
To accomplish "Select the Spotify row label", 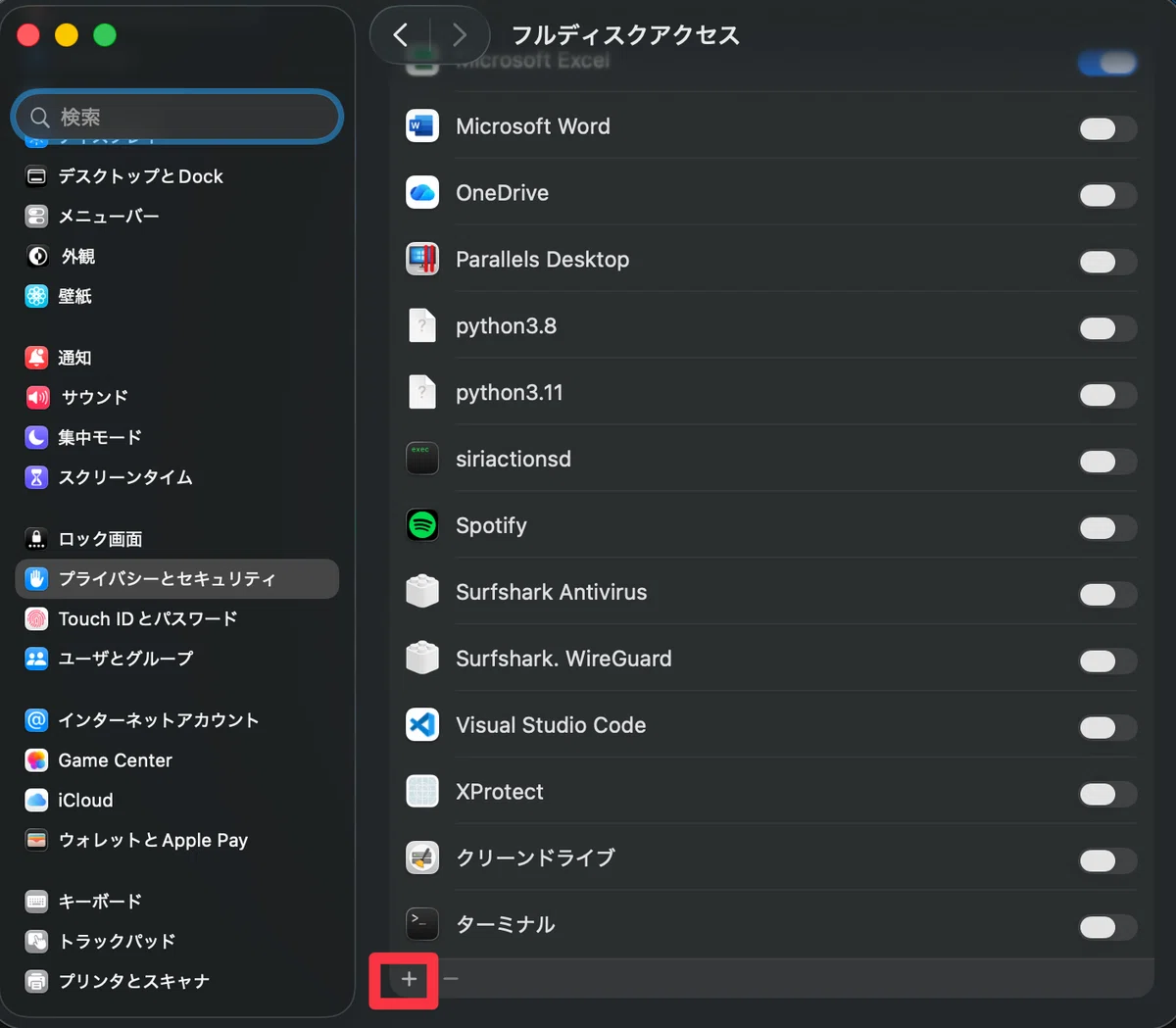I will click(x=491, y=526).
